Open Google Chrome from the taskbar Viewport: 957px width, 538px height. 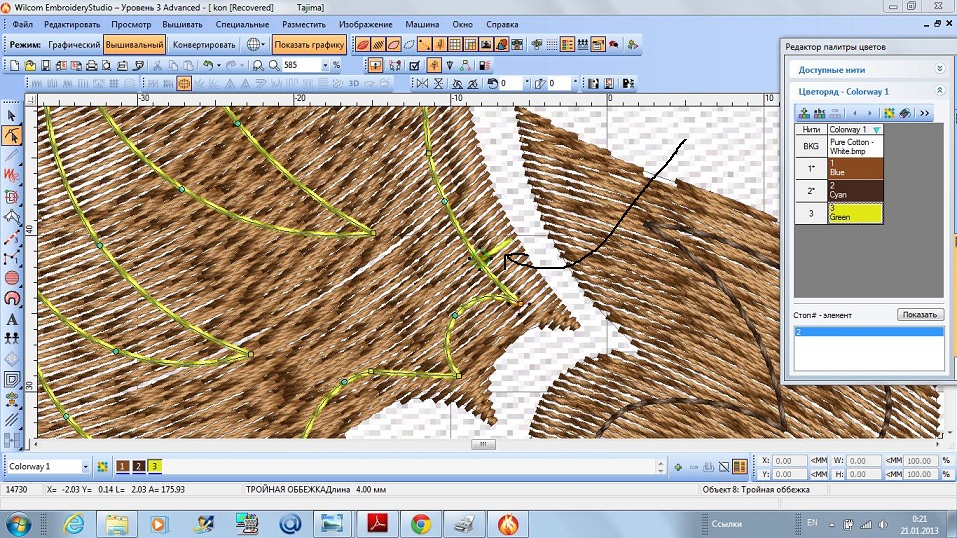[x=421, y=522]
